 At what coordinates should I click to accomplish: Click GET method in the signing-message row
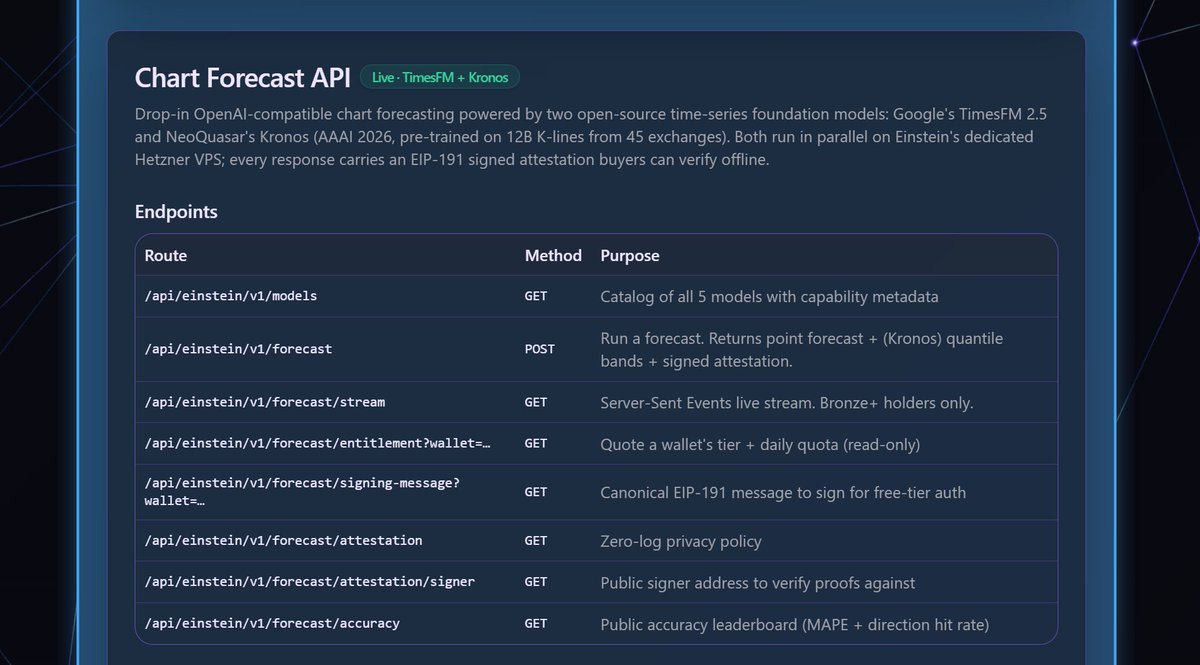pyautogui.click(x=536, y=492)
